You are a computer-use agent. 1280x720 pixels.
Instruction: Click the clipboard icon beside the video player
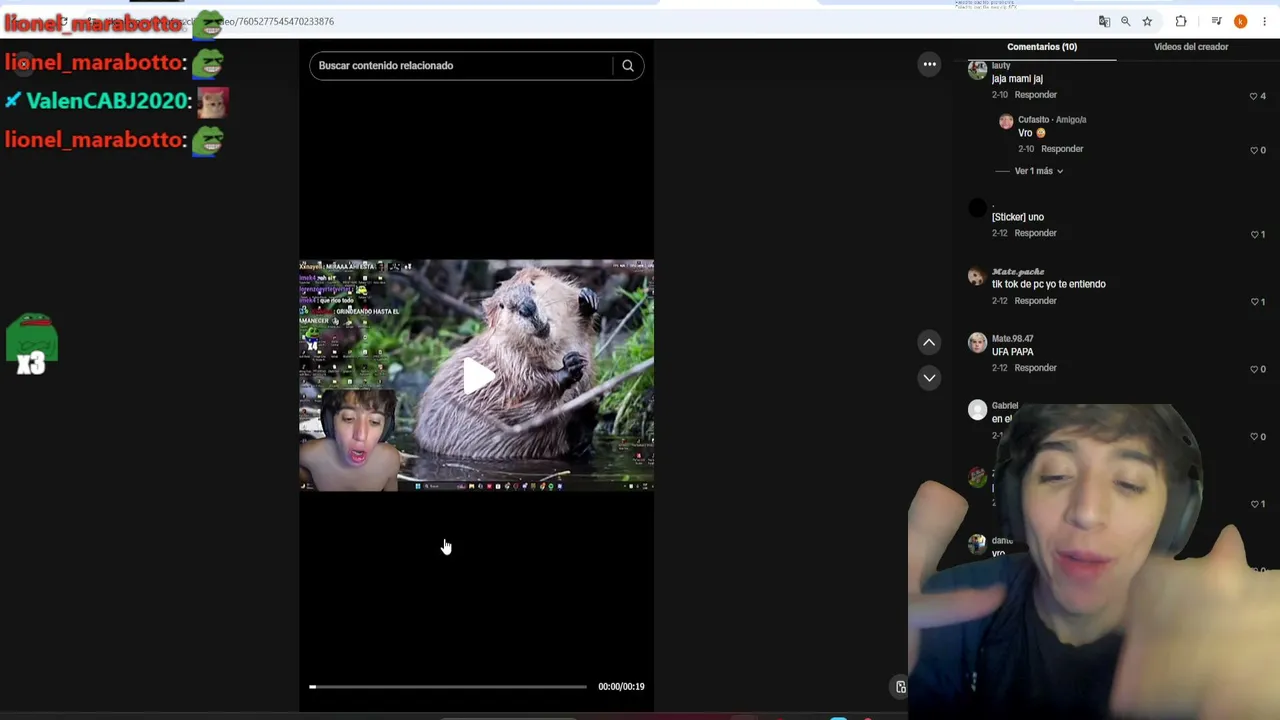pos(900,687)
